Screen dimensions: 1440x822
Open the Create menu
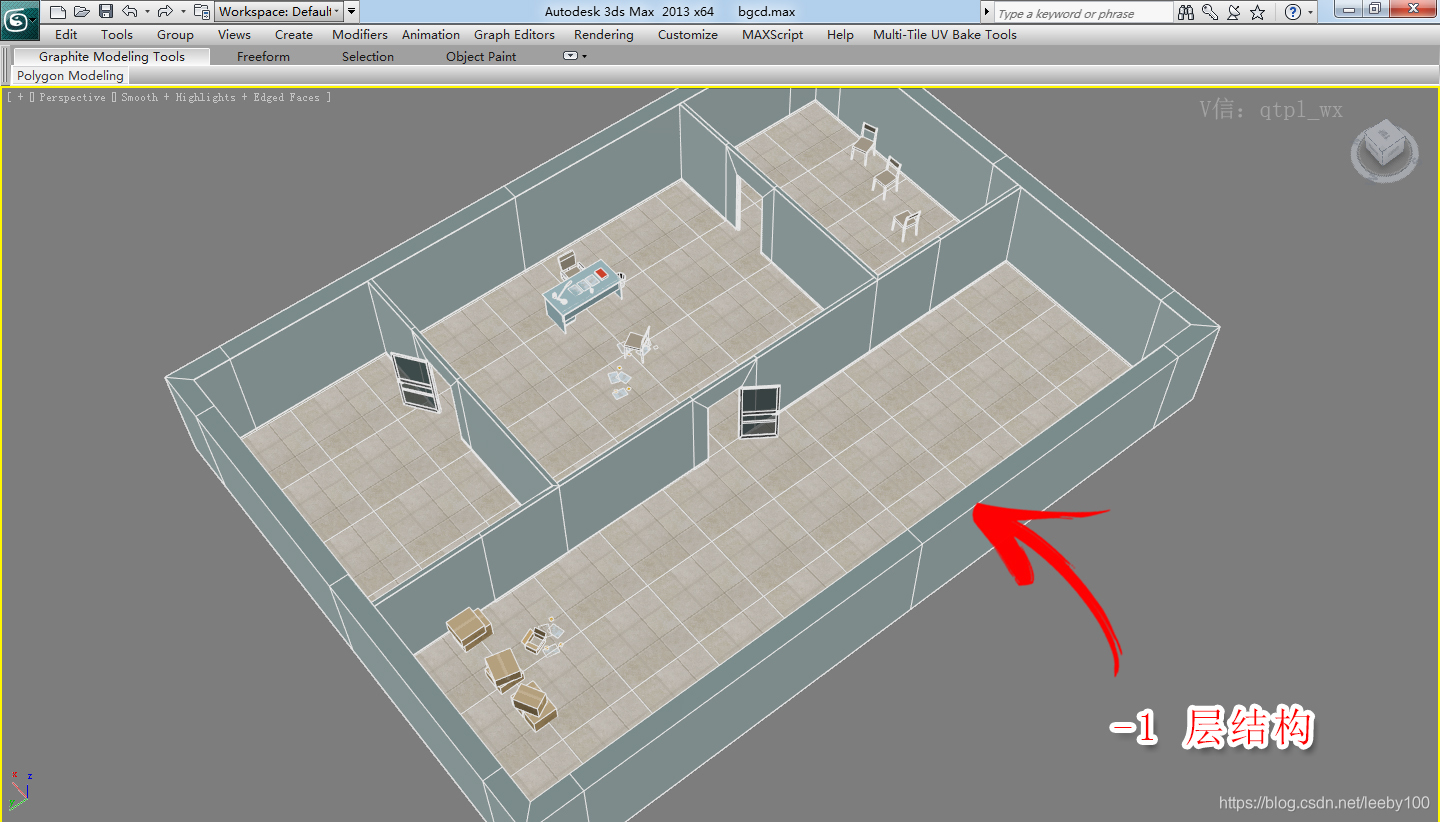tap(294, 34)
